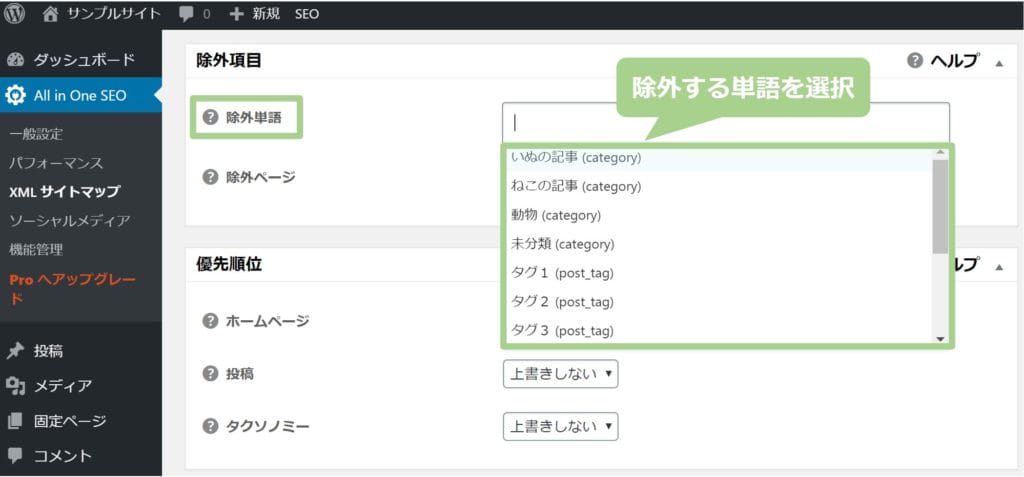Open the コメント sidebar menu
Viewport: 1024px width, 477px height.
[81, 455]
